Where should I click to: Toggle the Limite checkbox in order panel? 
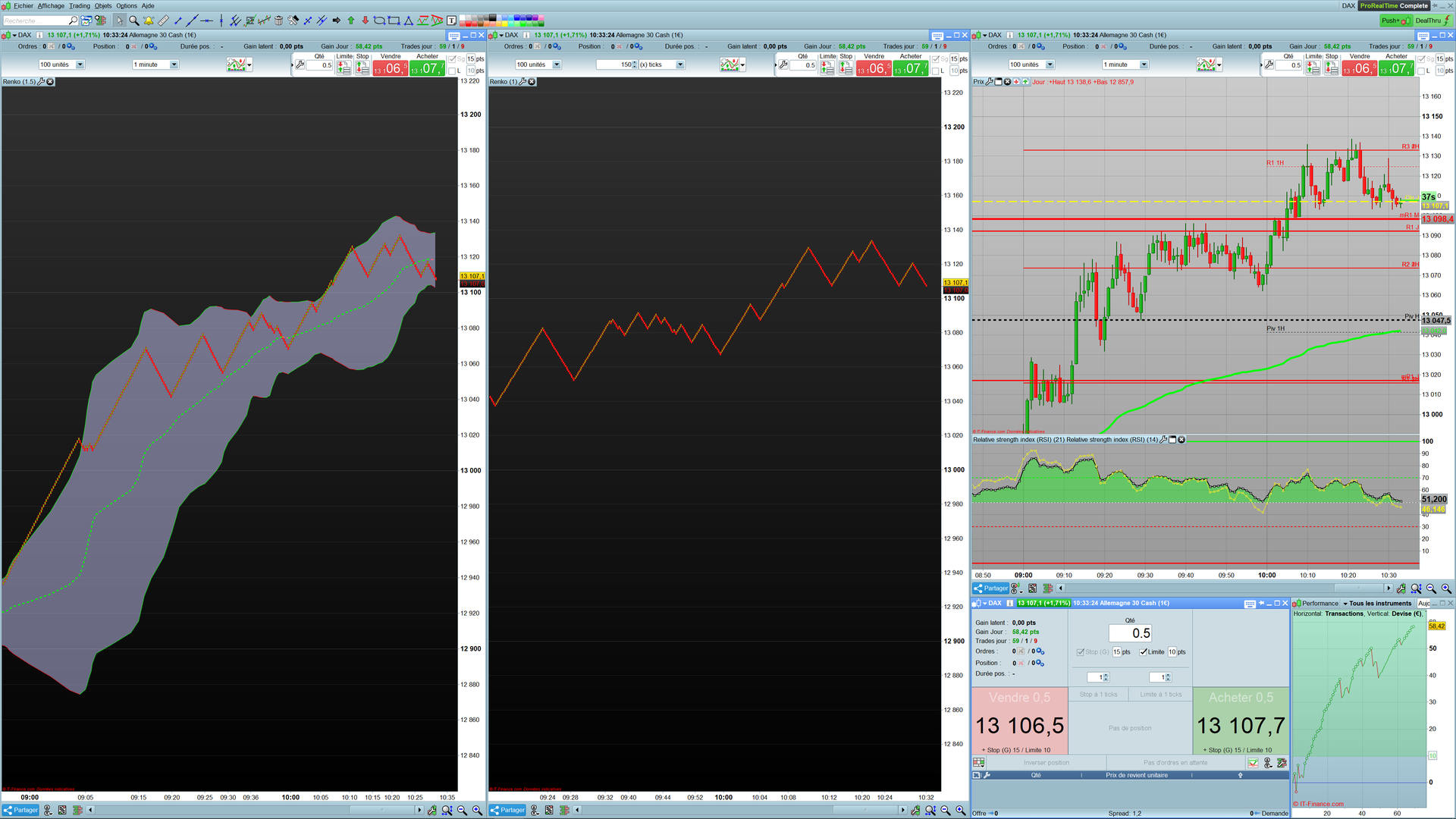[1144, 652]
